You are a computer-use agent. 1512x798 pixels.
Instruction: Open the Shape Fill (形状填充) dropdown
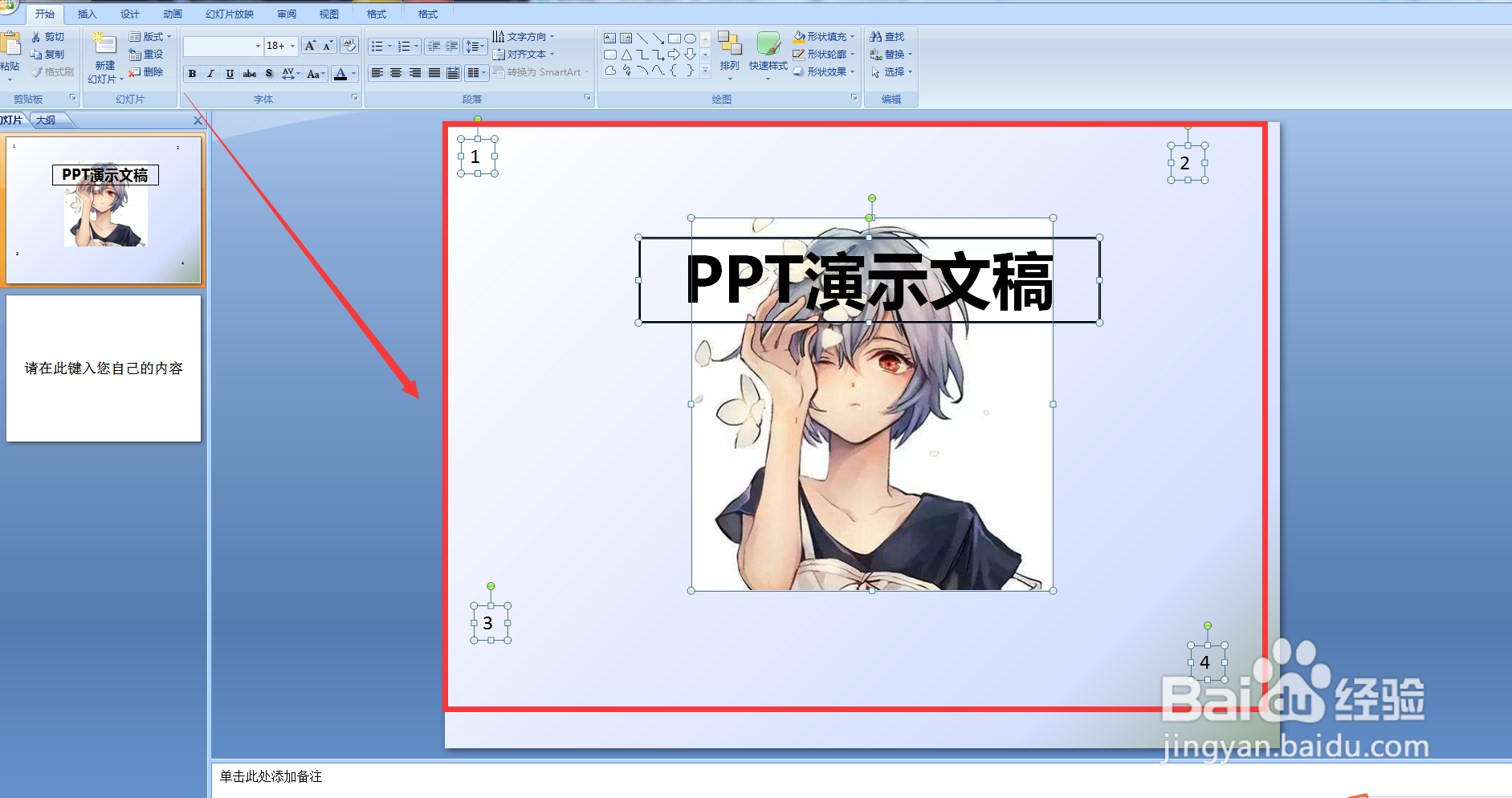(x=824, y=37)
